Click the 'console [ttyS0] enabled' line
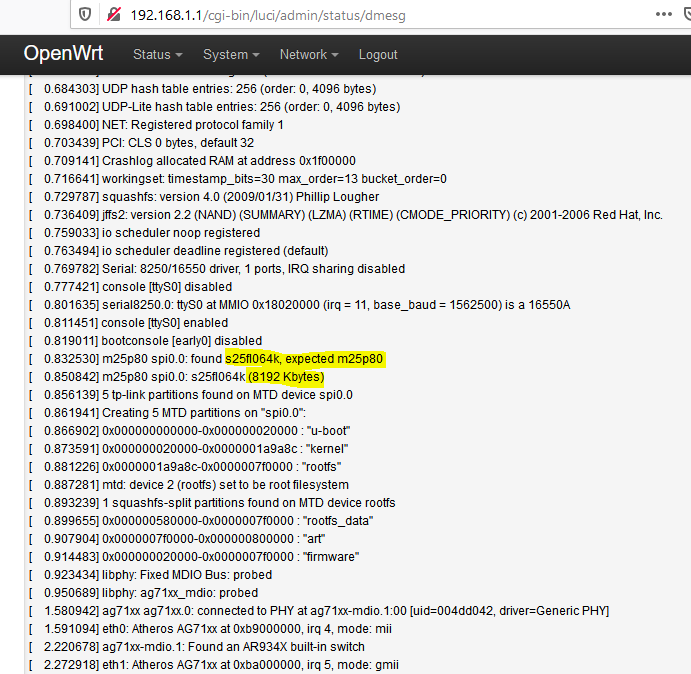This screenshot has width=691, height=674. 129,323
